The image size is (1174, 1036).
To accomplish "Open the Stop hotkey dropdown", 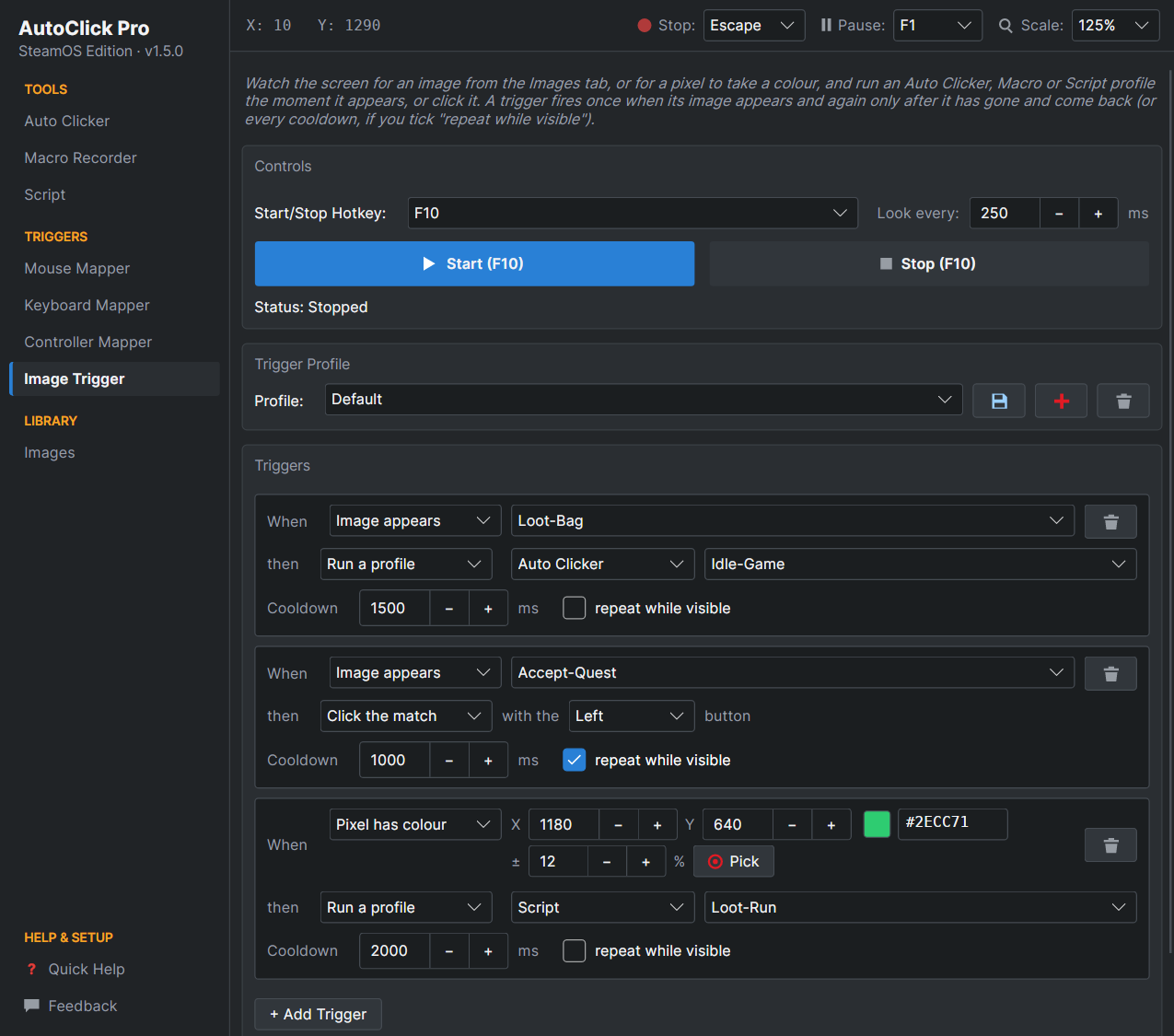I will [754, 26].
